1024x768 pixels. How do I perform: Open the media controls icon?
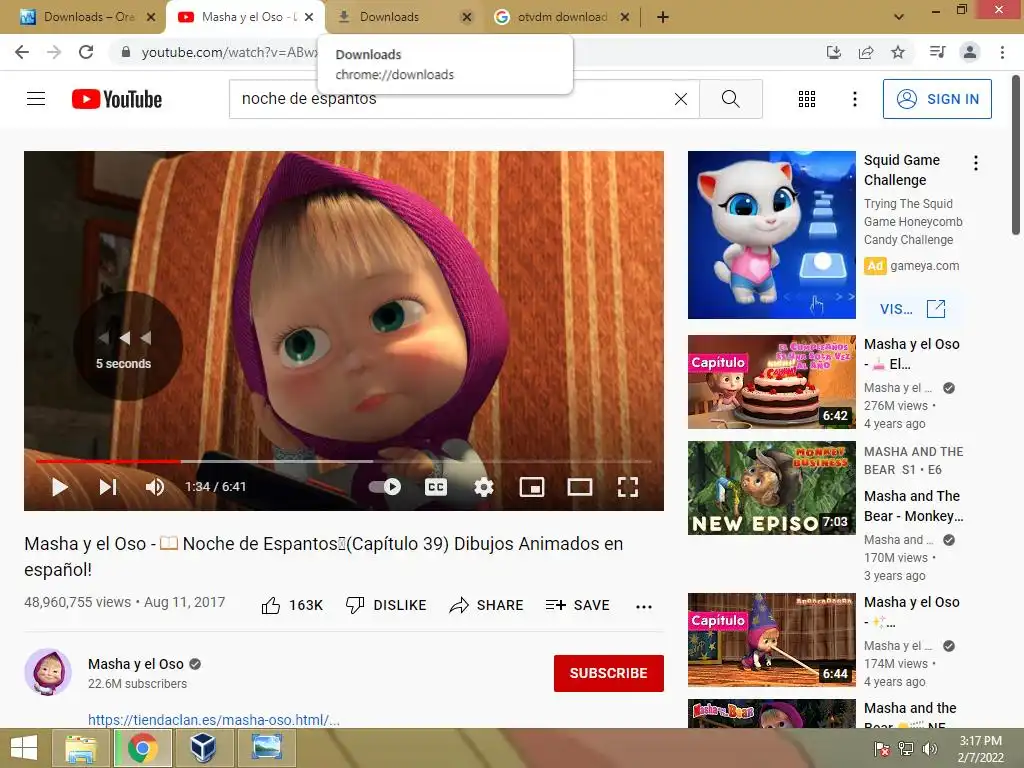(937, 52)
